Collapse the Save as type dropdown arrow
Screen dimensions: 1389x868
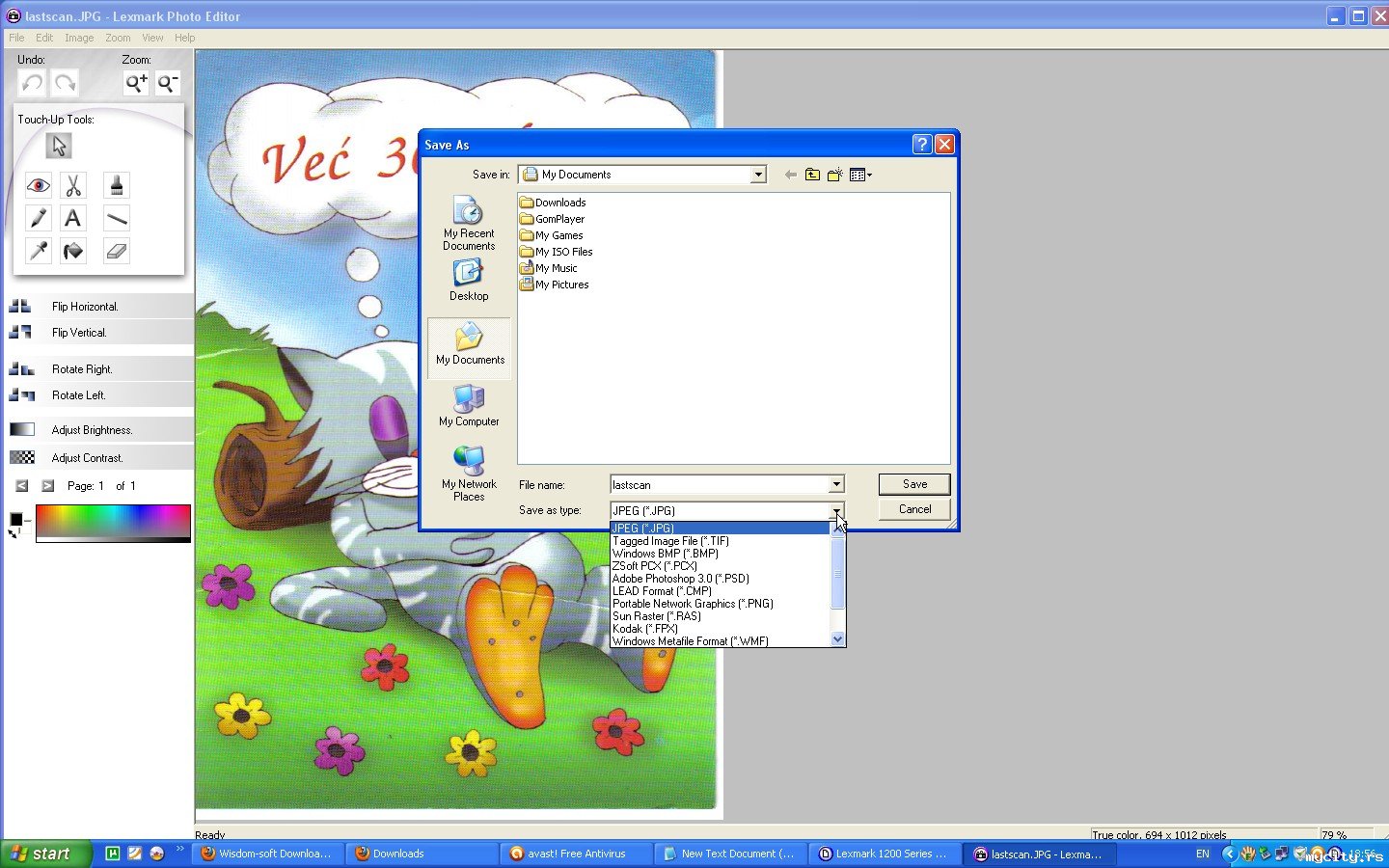click(836, 510)
